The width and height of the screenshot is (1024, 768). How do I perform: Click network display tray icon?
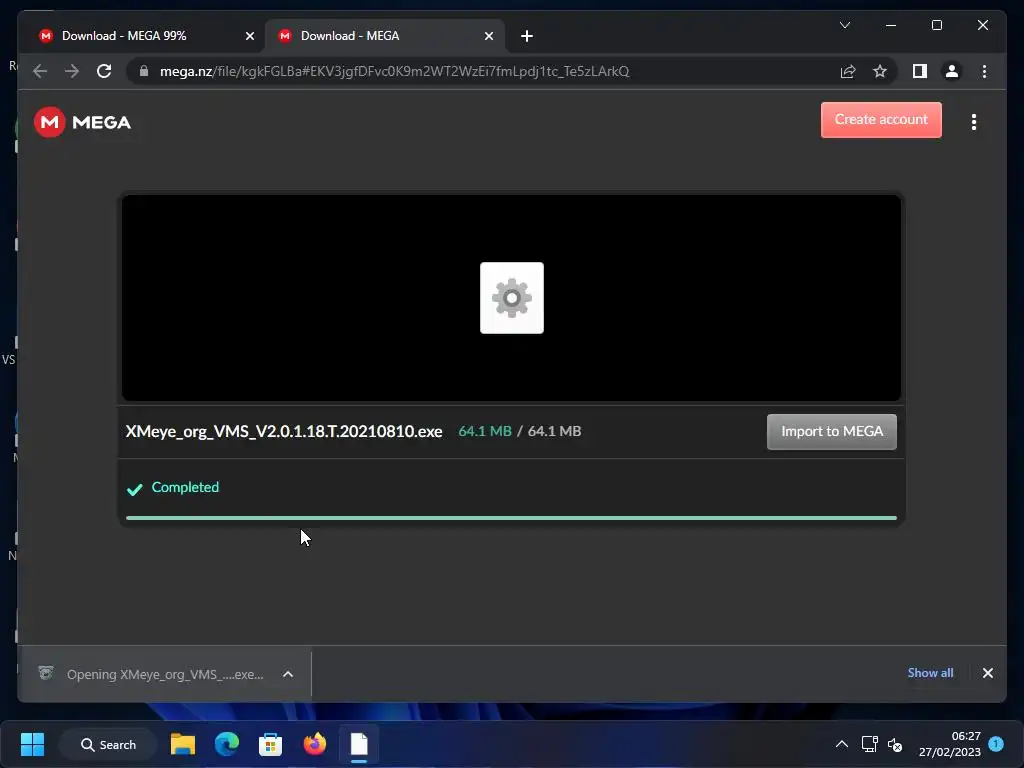coord(869,744)
